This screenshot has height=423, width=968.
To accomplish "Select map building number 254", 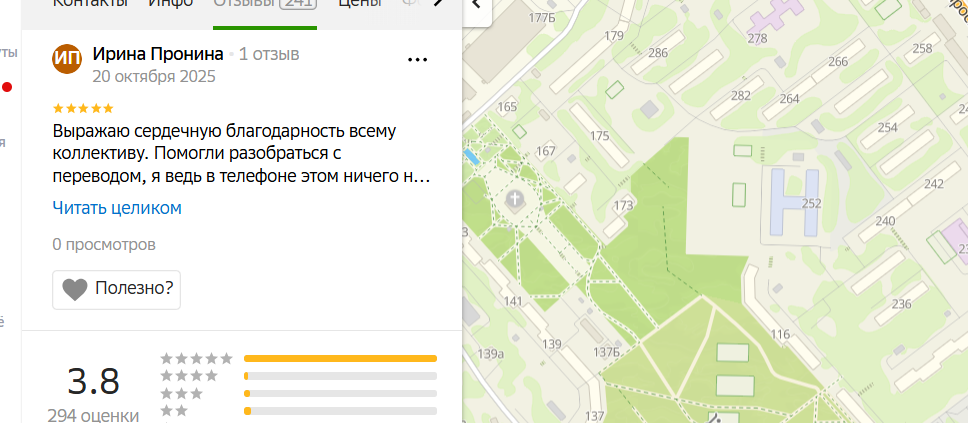I will pos(888,127).
